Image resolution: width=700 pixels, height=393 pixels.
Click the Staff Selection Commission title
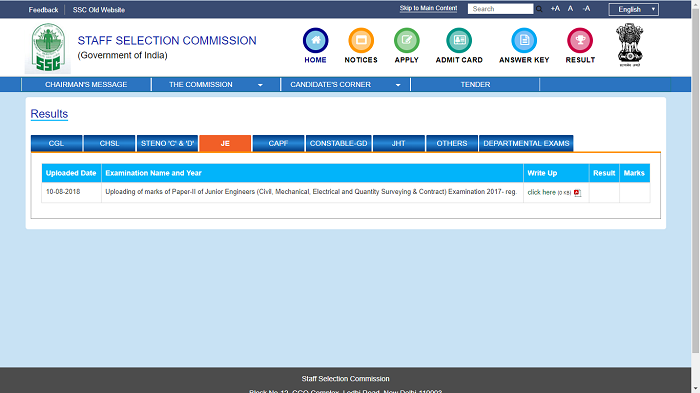tap(167, 41)
